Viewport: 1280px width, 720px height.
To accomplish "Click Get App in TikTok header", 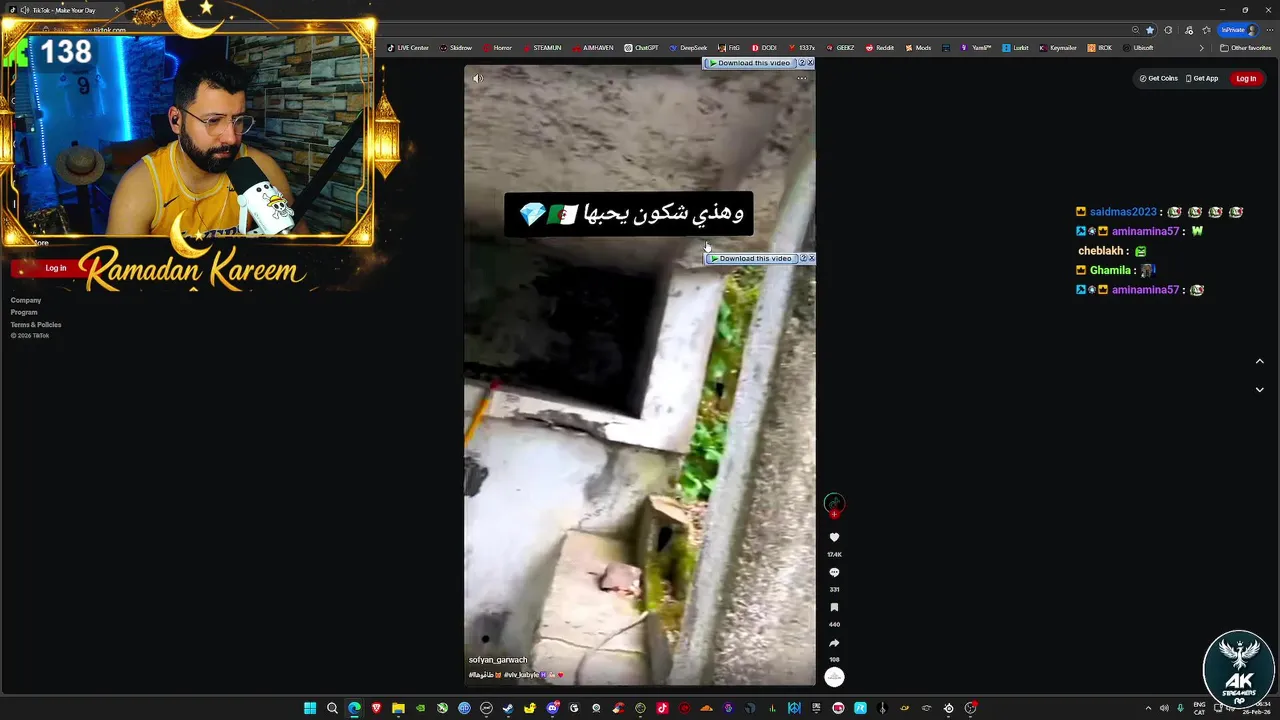I will tap(1201, 78).
